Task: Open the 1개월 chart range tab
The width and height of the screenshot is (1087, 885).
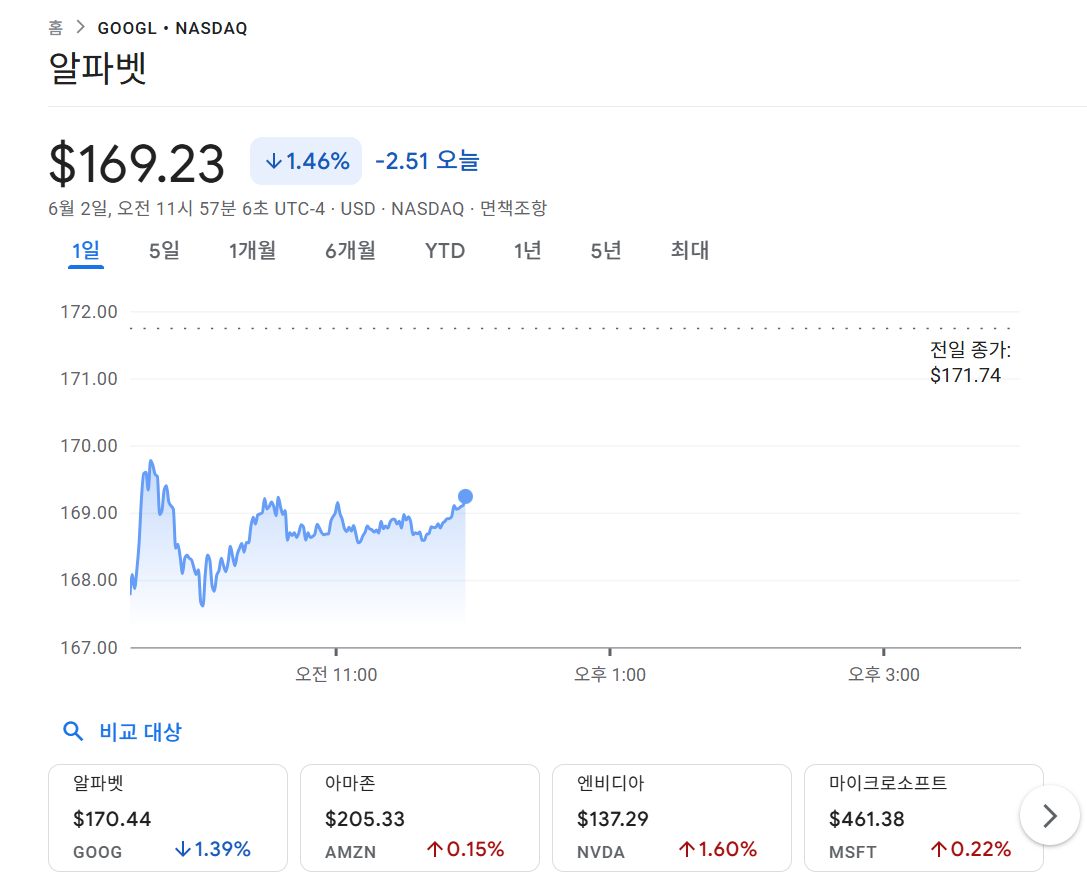Action: coord(252,250)
